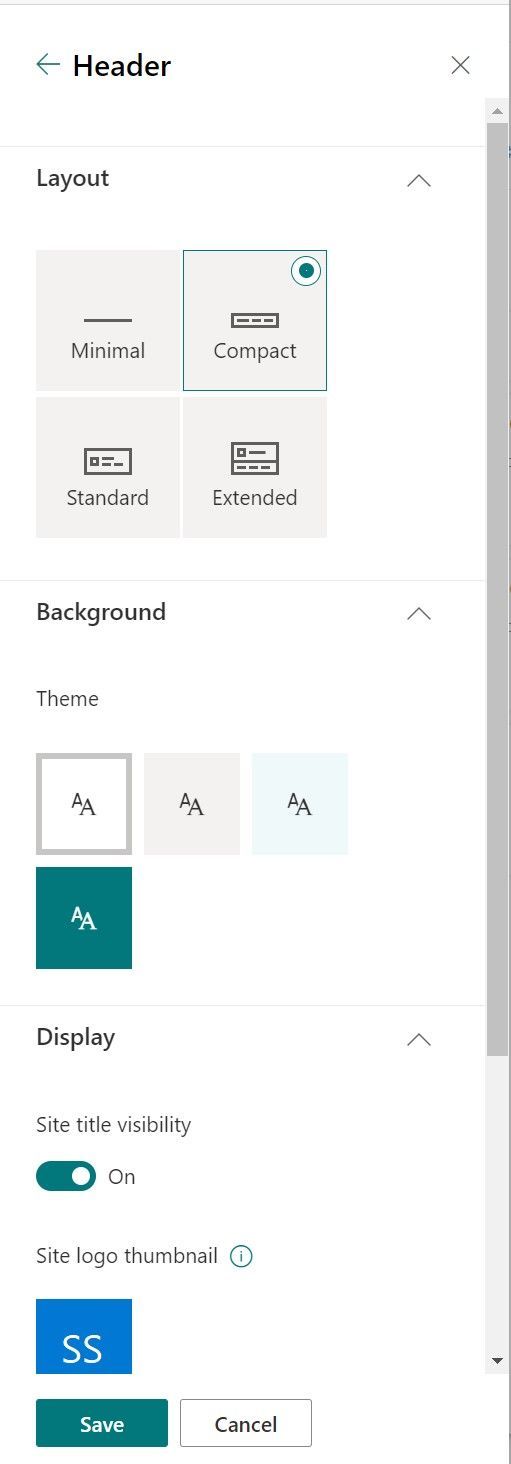
Task: Pick the light gray theme background swatch
Action: pos(192,804)
